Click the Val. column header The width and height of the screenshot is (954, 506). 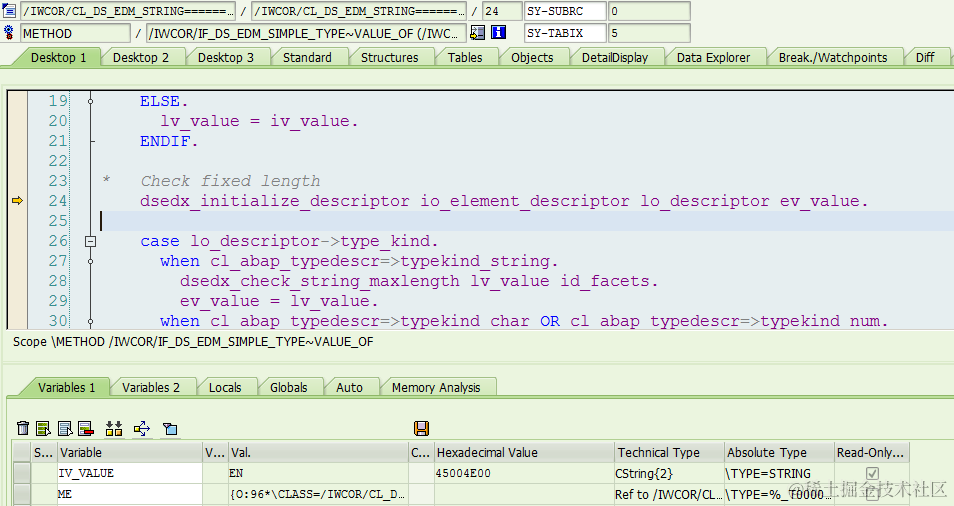(318, 452)
